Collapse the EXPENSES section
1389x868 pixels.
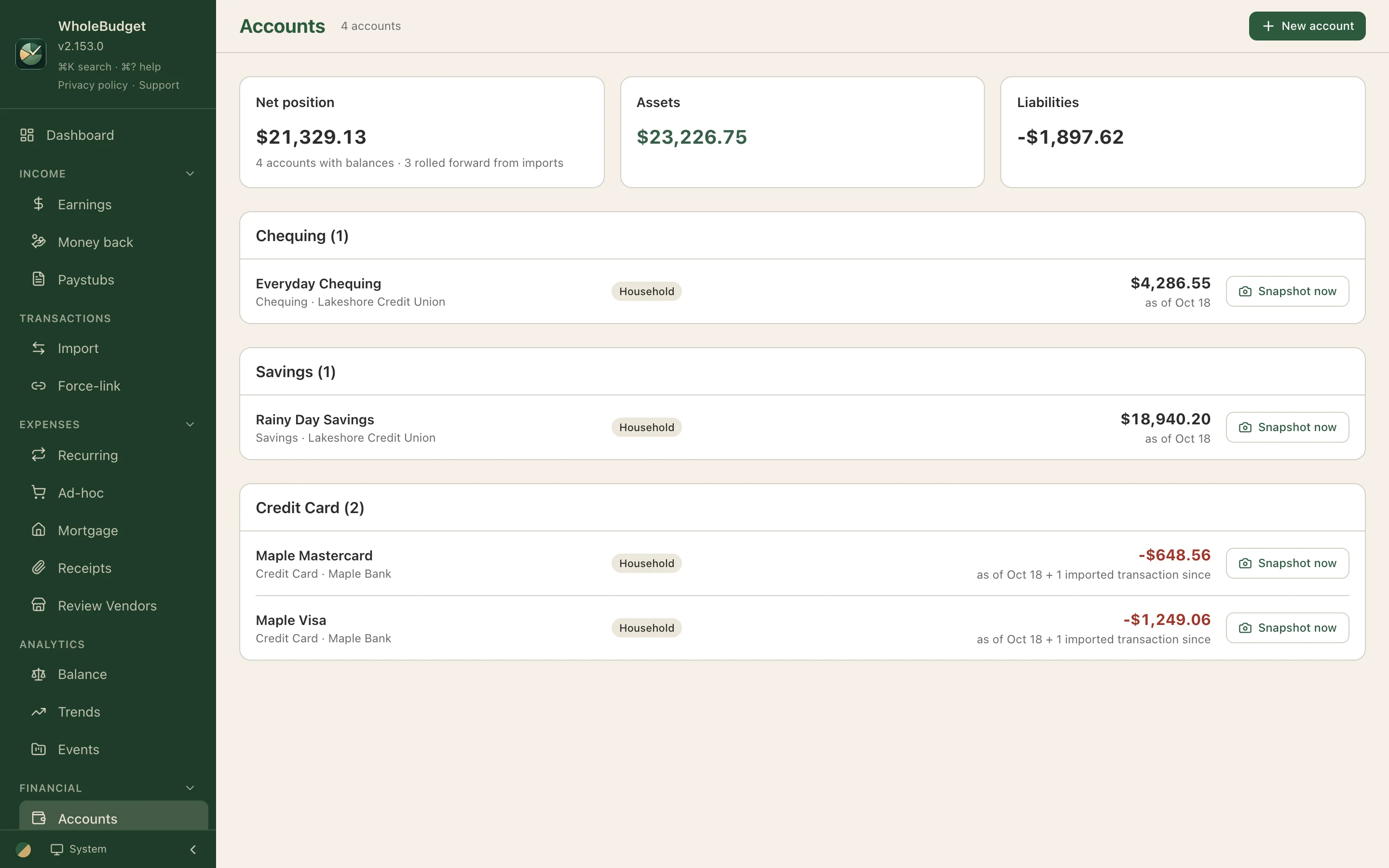pyautogui.click(x=190, y=424)
